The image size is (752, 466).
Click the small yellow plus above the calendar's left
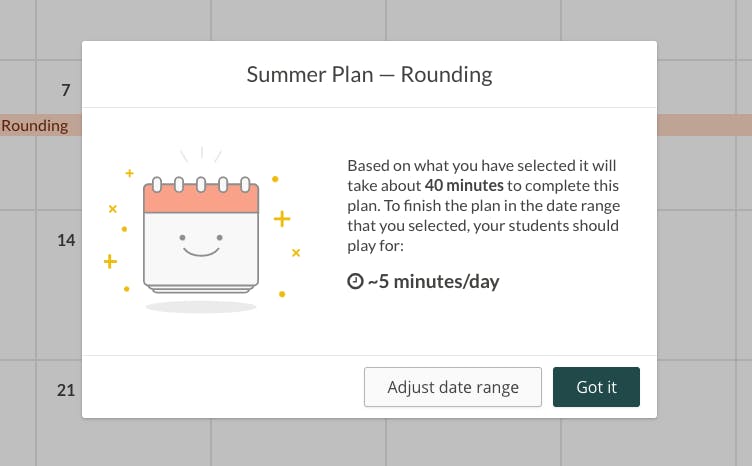(x=129, y=173)
